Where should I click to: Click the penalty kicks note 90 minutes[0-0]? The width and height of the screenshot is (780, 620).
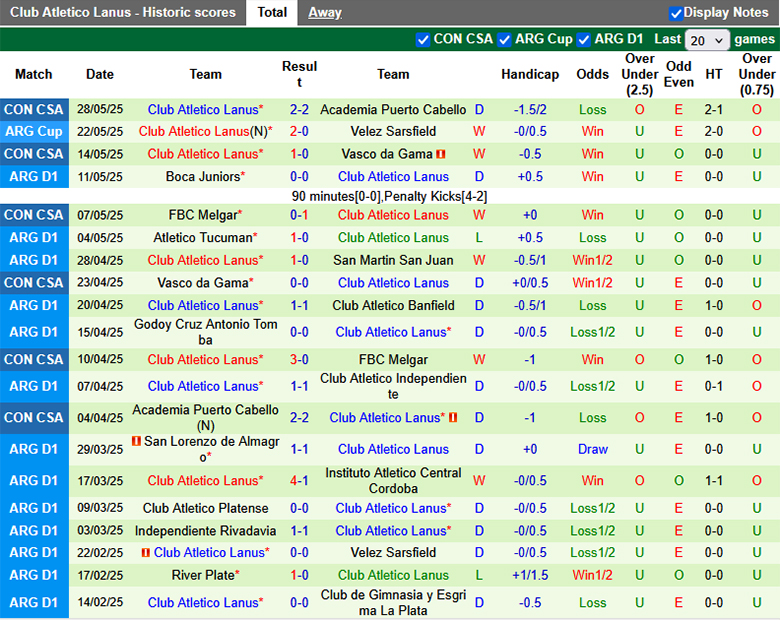pyautogui.click(x=389, y=197)
